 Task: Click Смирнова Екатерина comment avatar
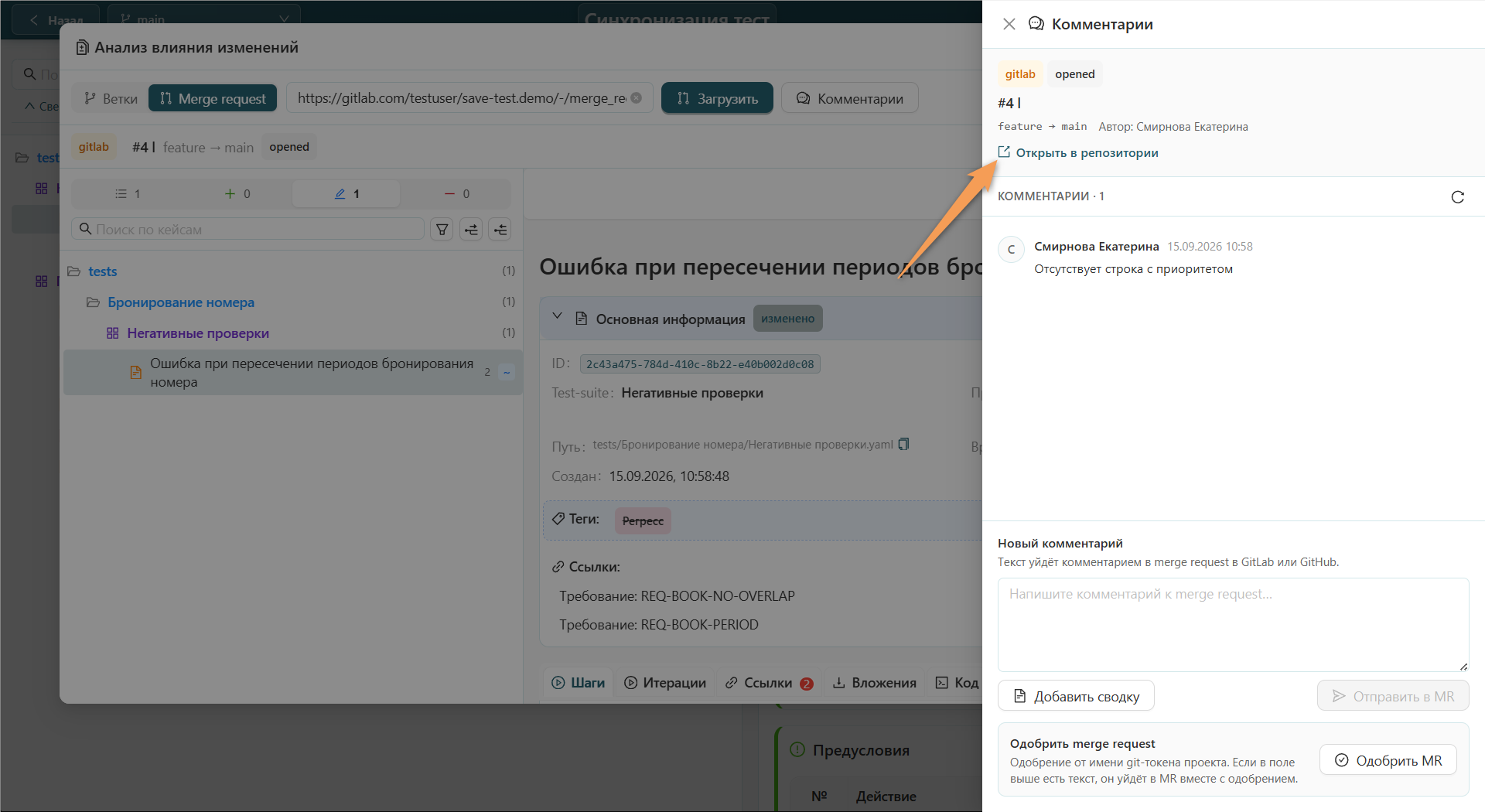[1011, 250]
